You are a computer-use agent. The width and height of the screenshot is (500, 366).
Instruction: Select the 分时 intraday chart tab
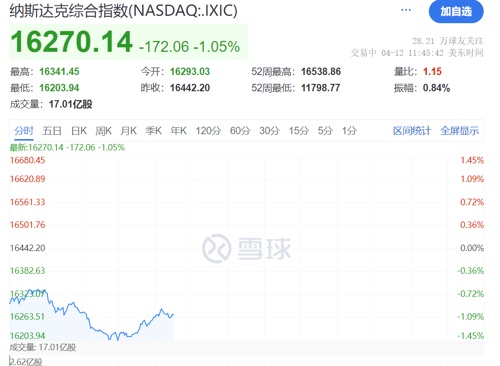[24, 131]
